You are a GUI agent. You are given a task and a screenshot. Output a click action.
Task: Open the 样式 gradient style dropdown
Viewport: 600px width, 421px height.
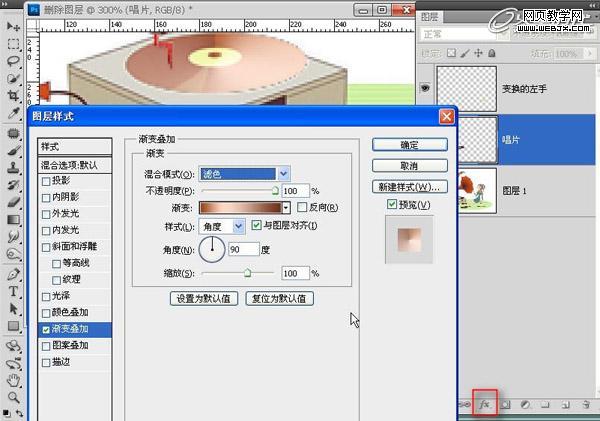pos(219,226)
